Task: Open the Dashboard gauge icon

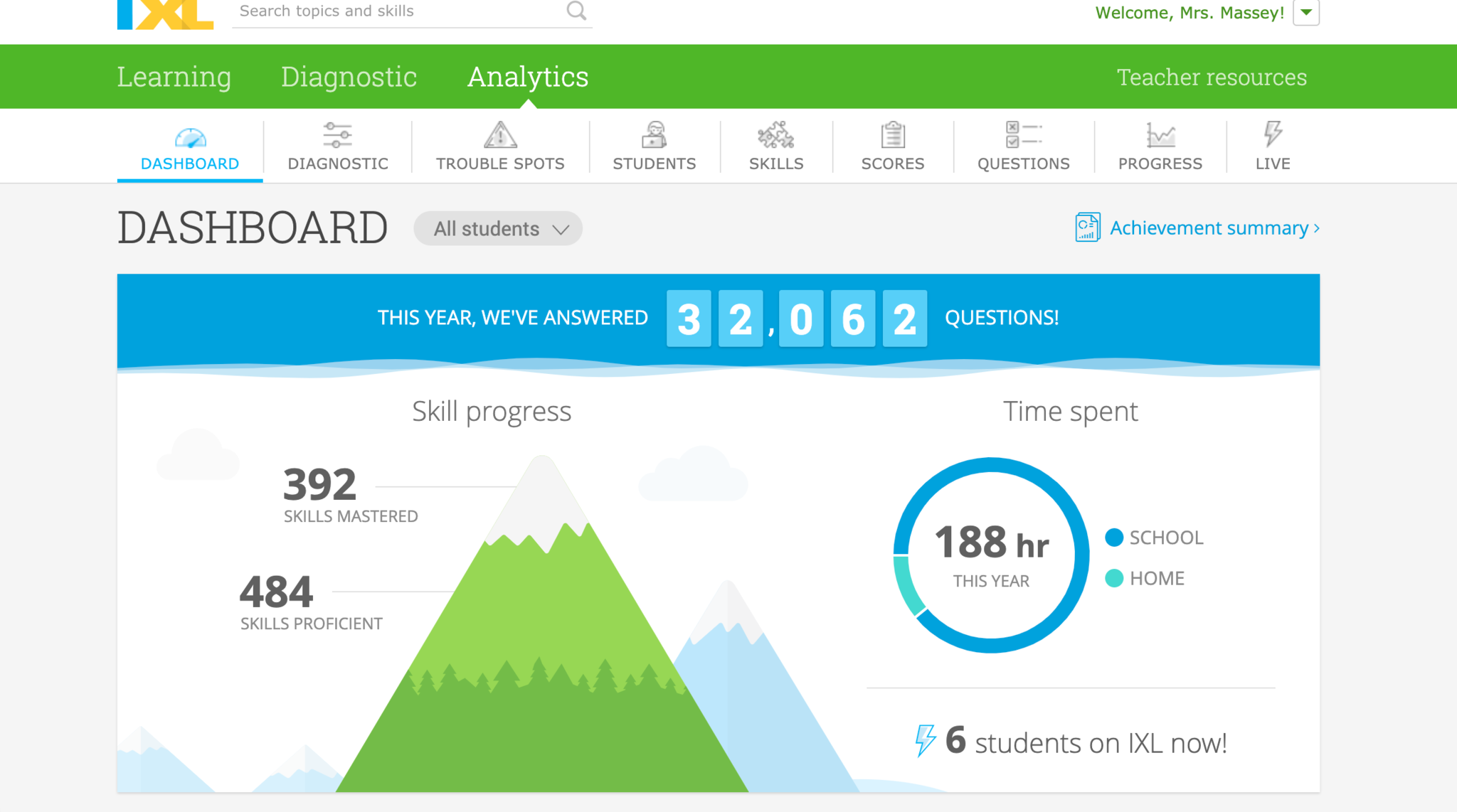Action: pos(190,137)
